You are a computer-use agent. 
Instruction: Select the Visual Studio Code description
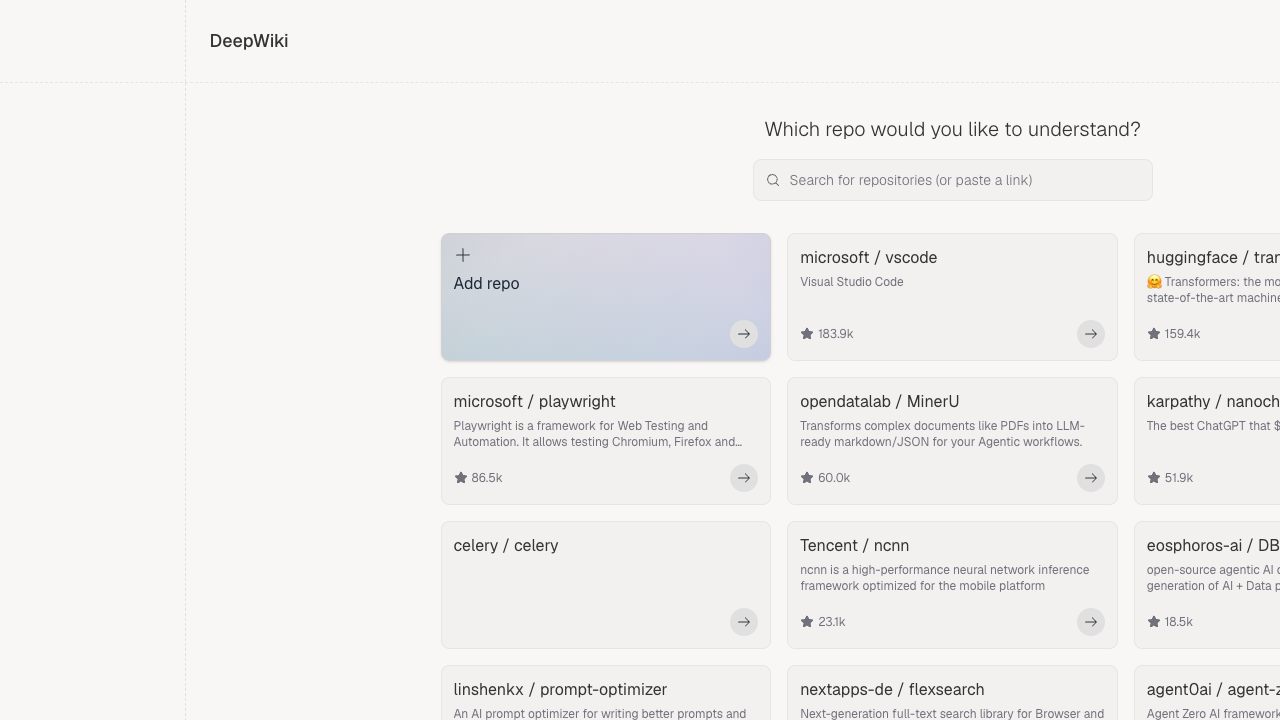852,282
